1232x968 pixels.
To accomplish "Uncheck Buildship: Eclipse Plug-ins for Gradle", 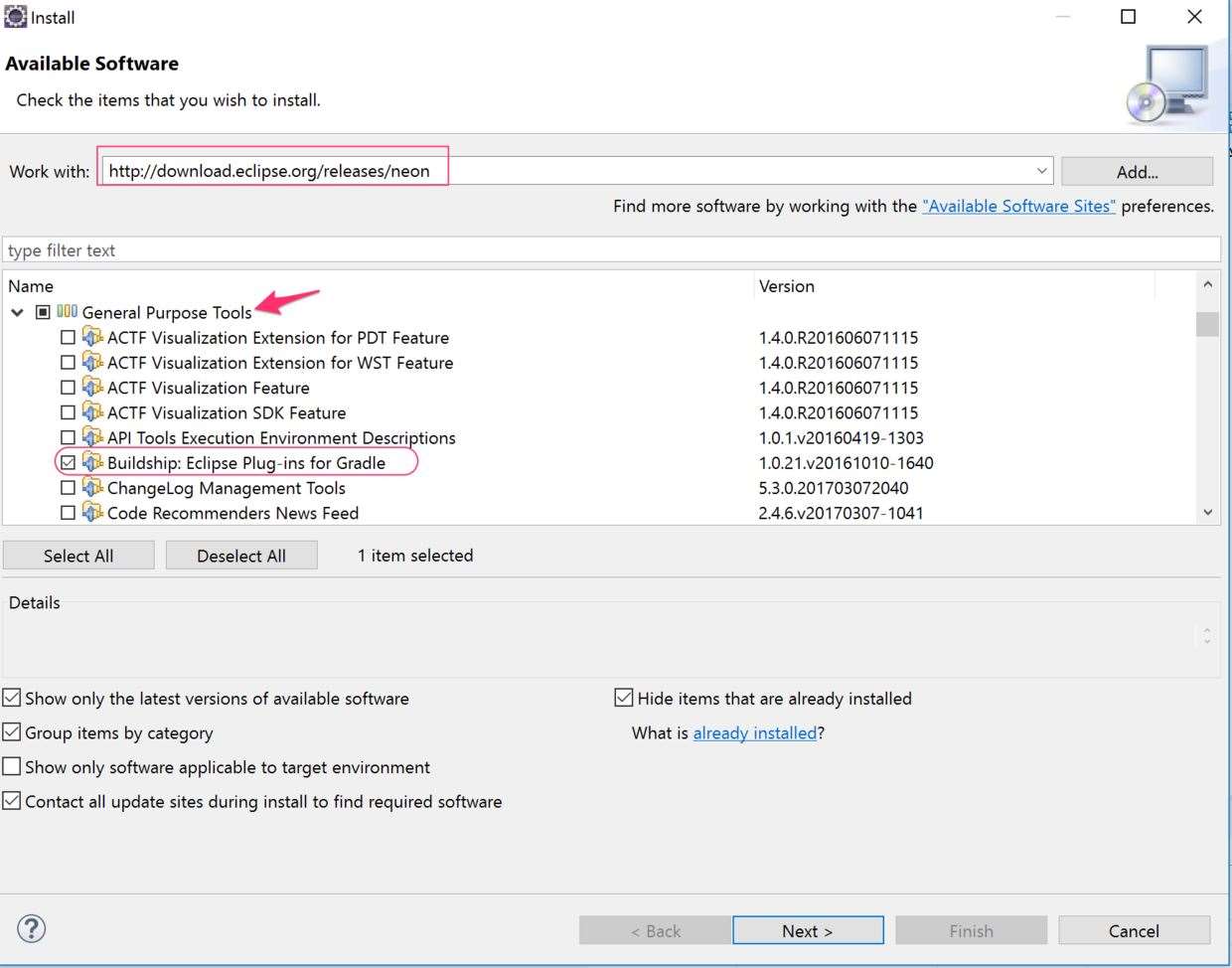I will click(x=68, y=463).
